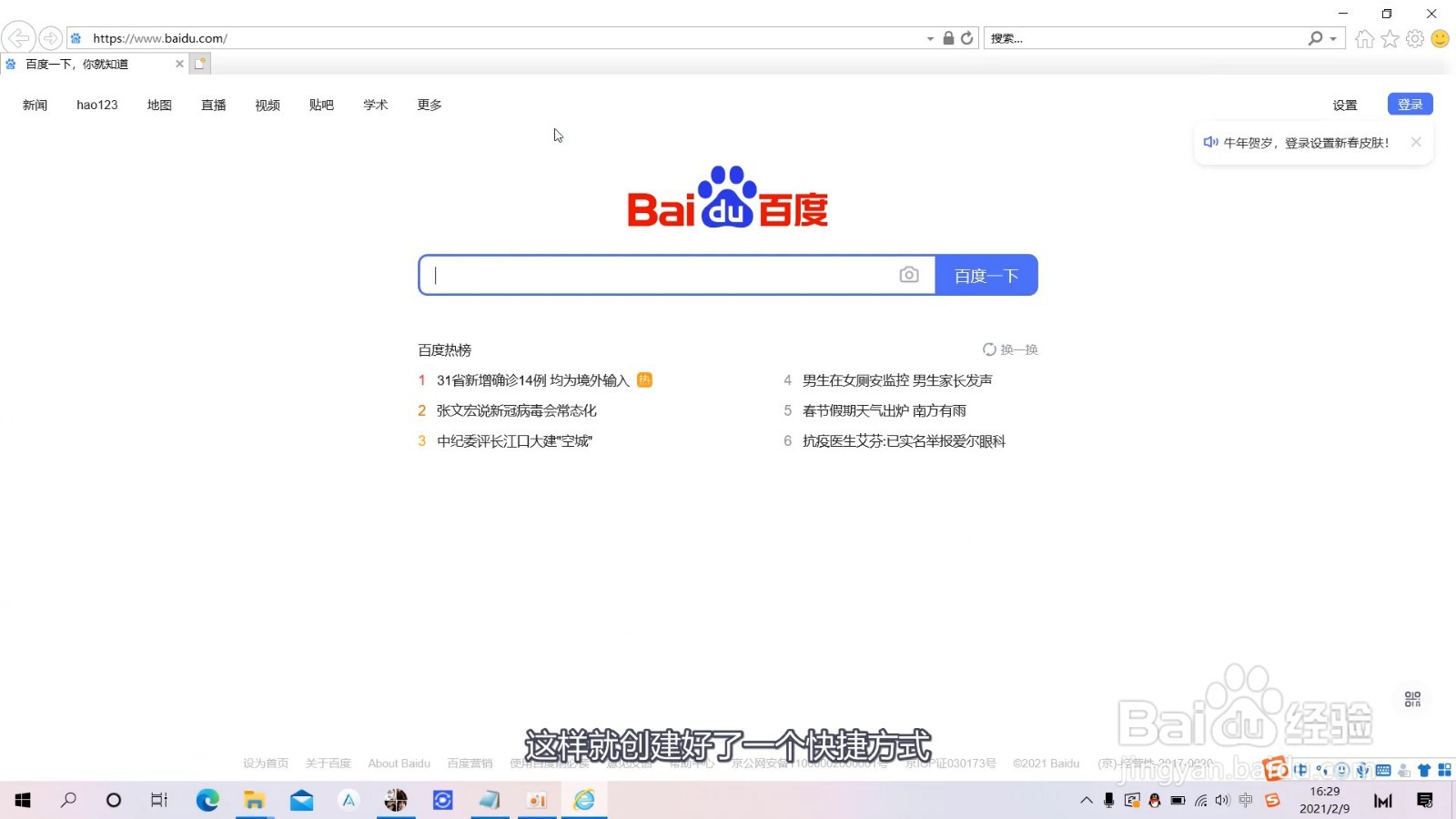Expand the 更多 menu
1456x819 pixels.
[430, 105]
